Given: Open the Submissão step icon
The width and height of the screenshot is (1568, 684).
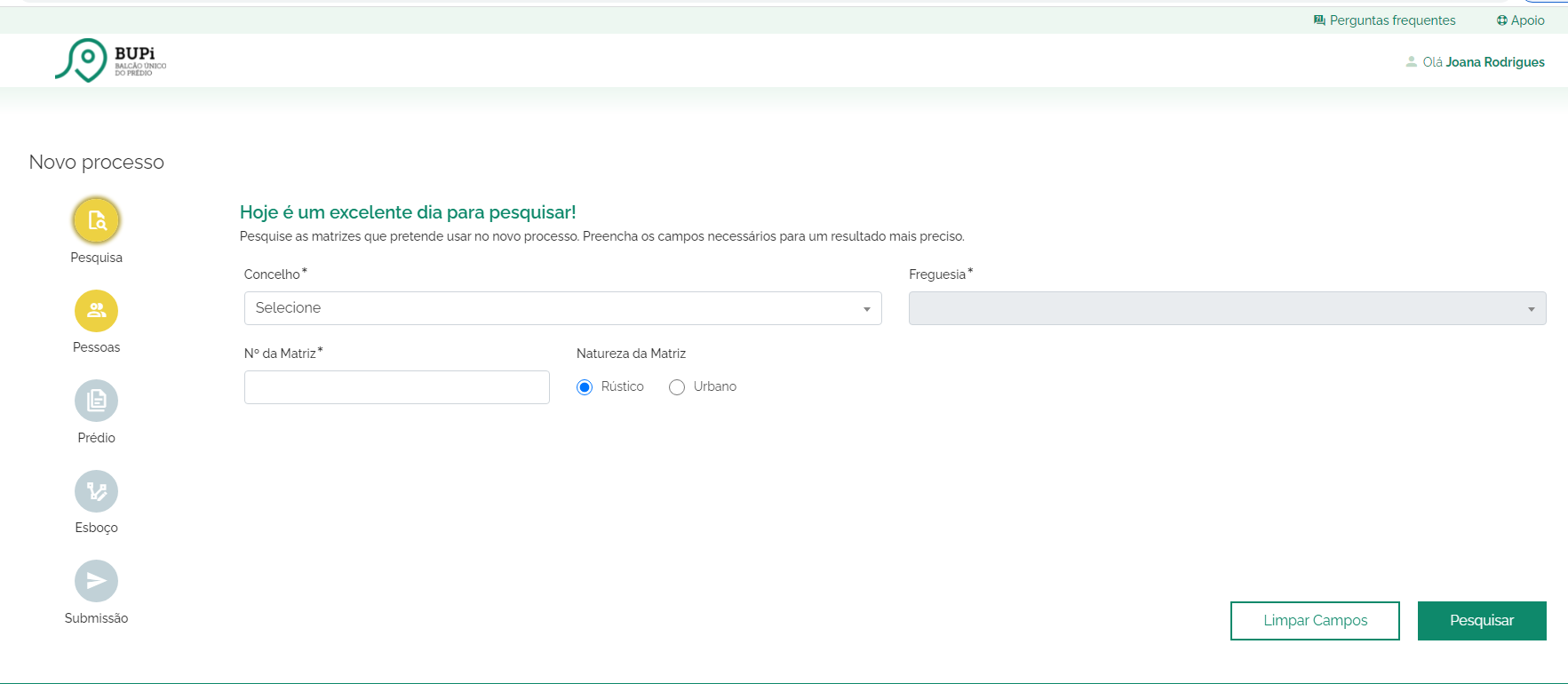Looking at the screenshot, I should pyautogui.click(x=96, y=581).
